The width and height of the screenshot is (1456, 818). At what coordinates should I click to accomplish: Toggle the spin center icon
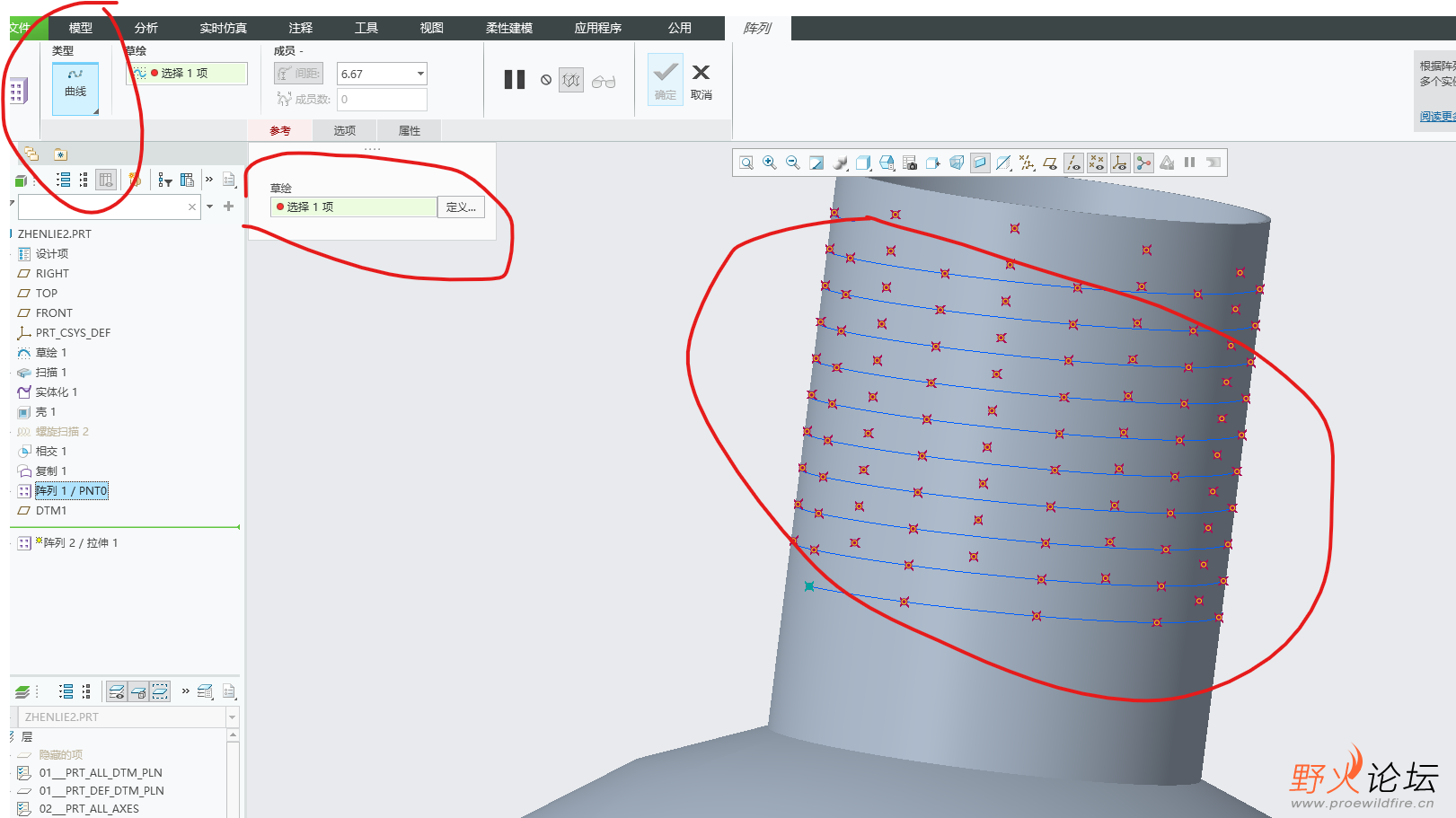pyautogui.click(x=1143, y=163)
